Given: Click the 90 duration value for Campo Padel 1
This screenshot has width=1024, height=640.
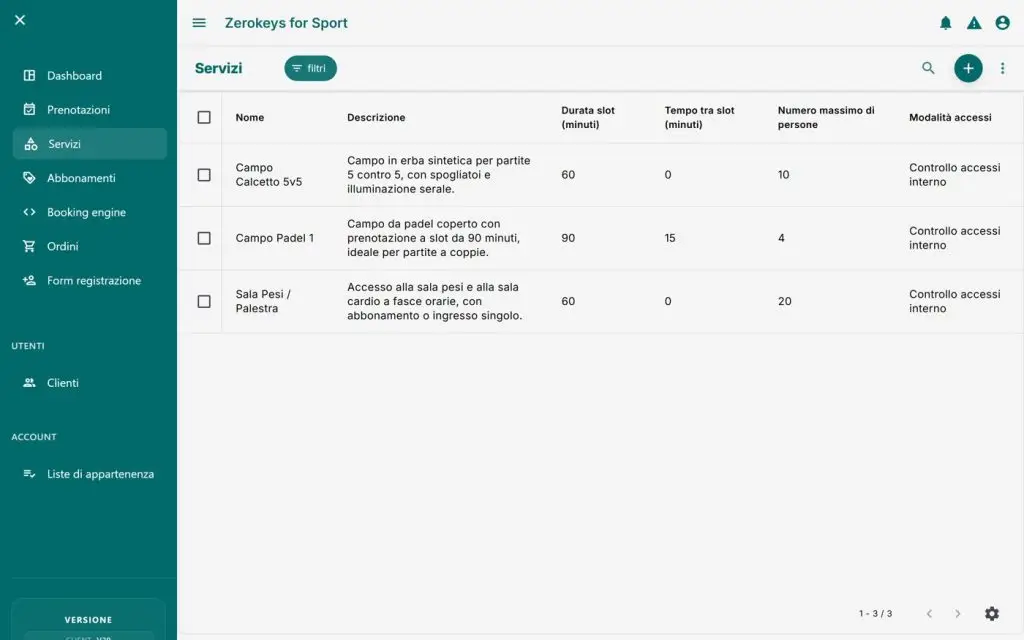Looking at the screenshot, I should click(x=568, y=238).
